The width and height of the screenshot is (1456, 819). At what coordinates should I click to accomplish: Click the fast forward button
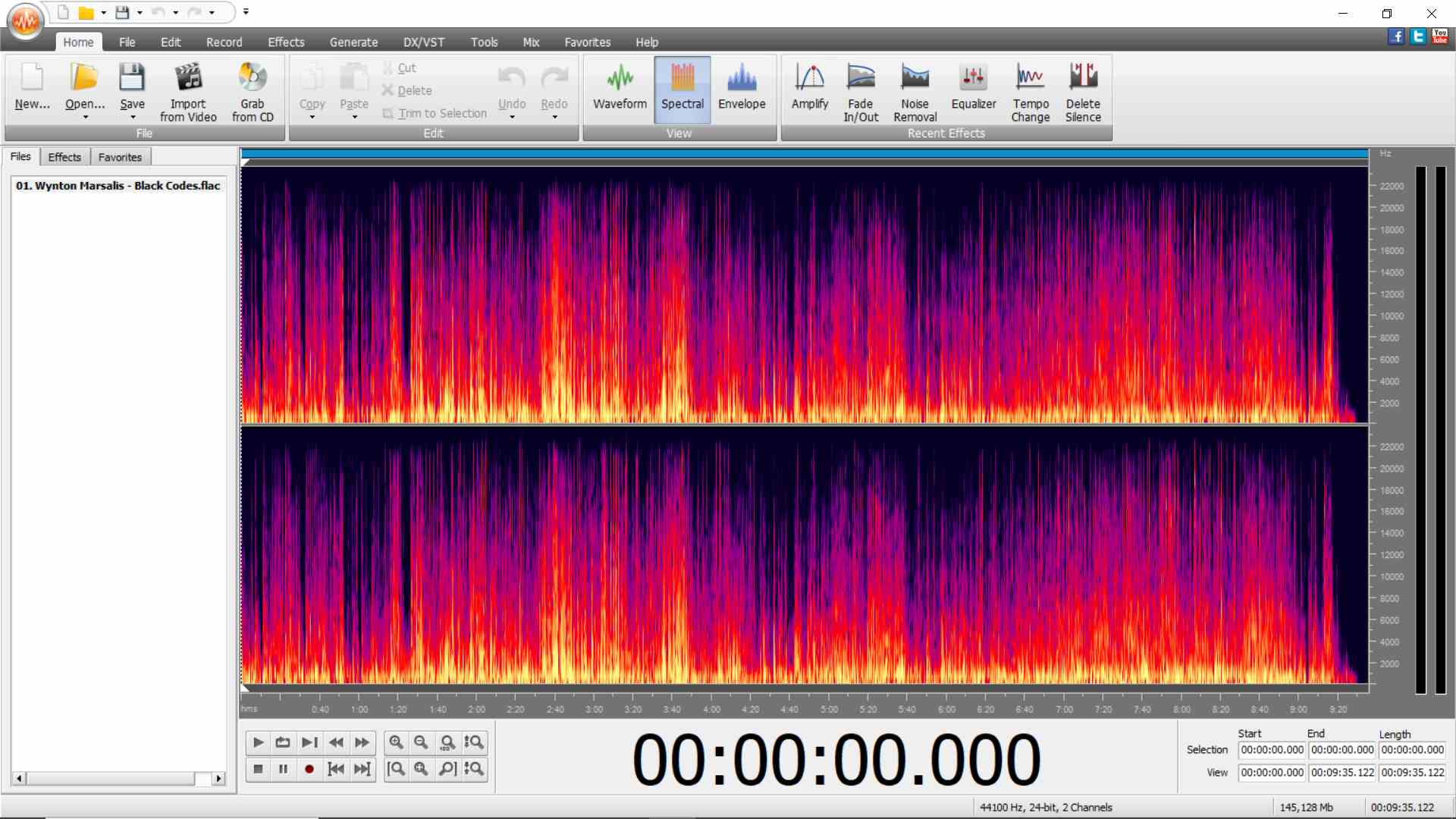tap(362, 742)
